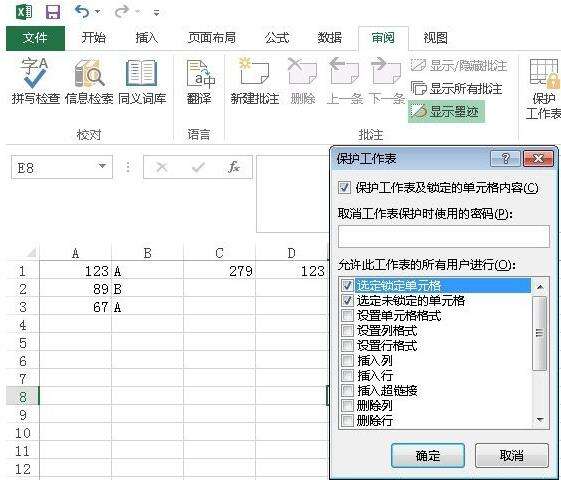Enable 设置列格式 checkbox
Viewport: 561px width, 480px height.
click(x=347, y=330)
